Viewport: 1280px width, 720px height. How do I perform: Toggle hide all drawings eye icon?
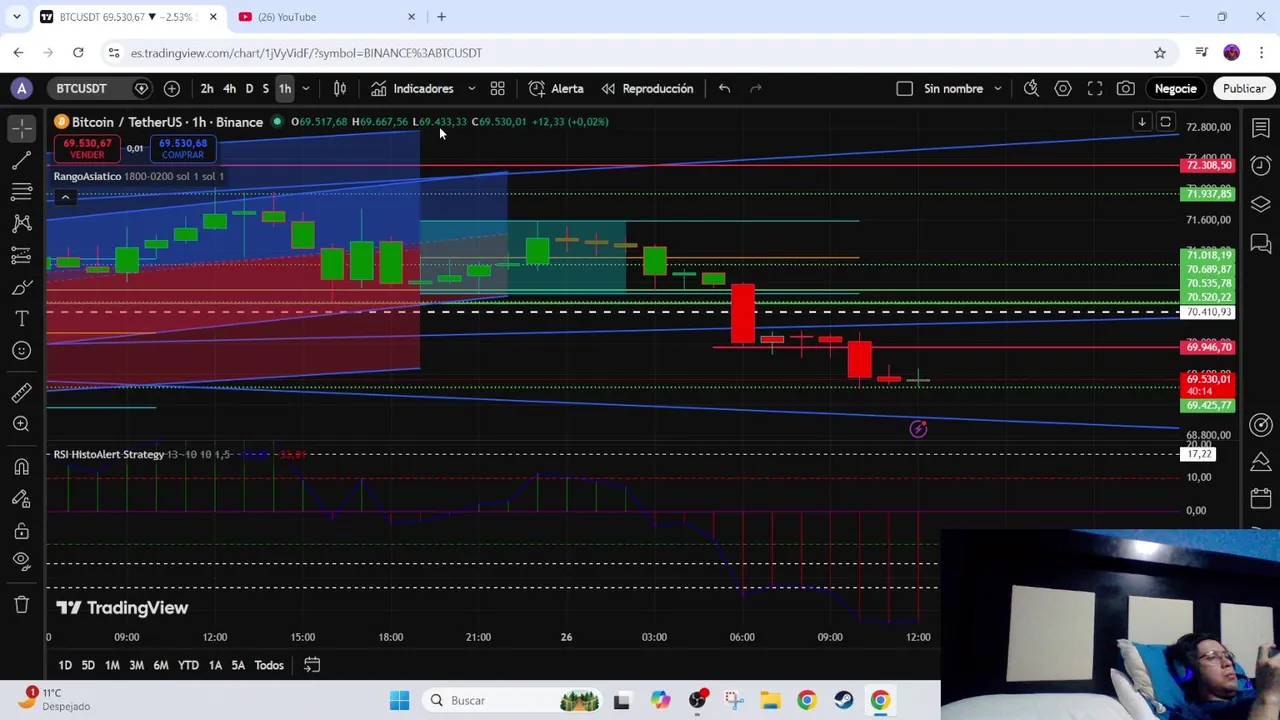(x=21, y=562)
